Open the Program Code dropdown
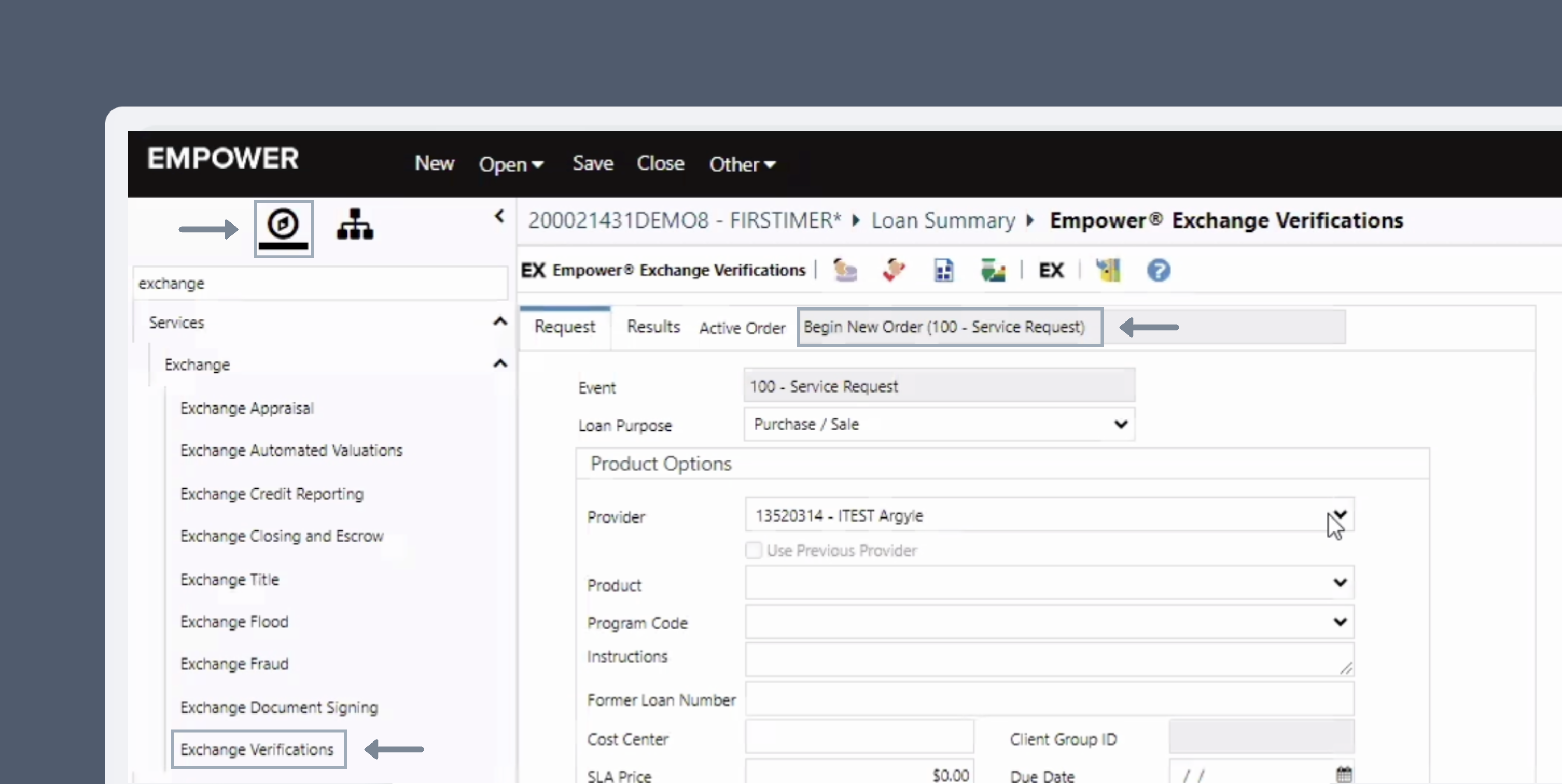The image size is (1562, 784). (1340, 621)
